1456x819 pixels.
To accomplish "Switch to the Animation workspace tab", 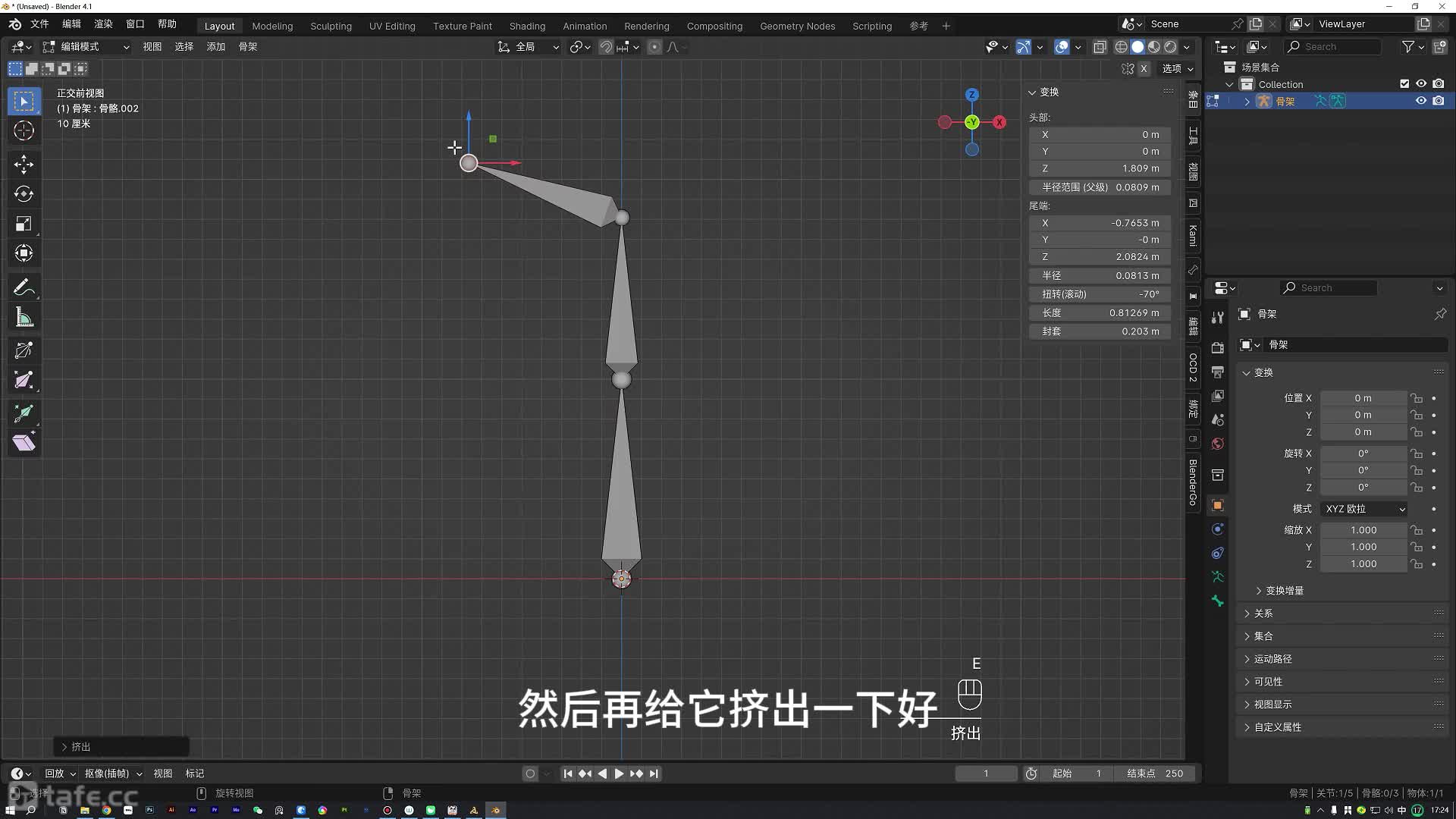I will pos(585,26).
